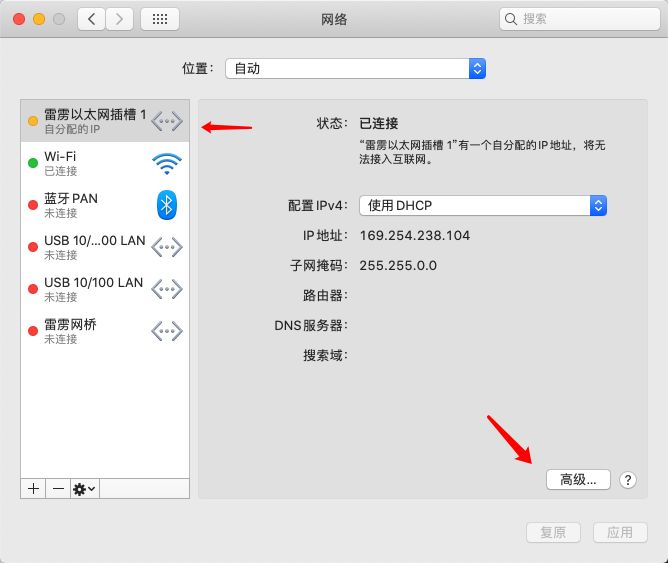Open the 位置 location dropdown
668x563 pixels.
[355, 68]
